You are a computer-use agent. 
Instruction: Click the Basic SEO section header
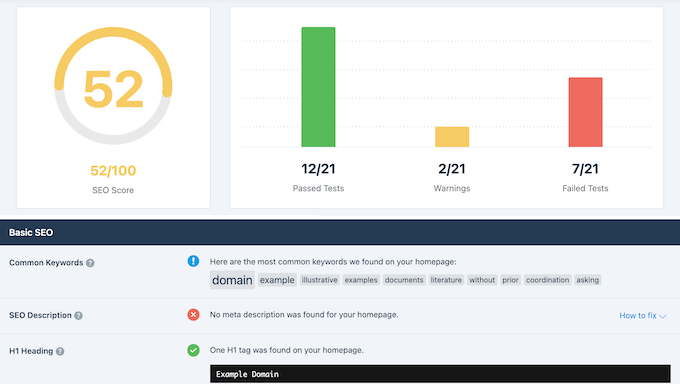[340, 233]
